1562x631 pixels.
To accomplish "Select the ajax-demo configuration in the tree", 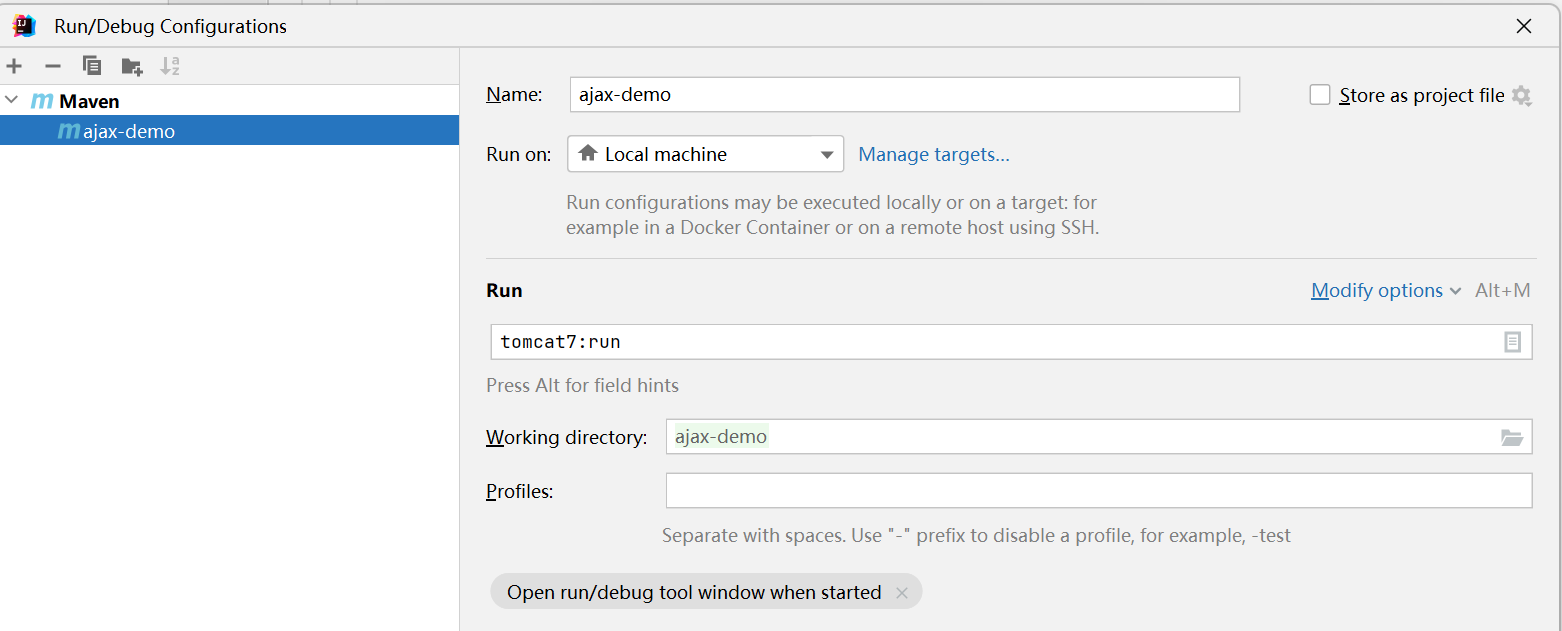I will (x=128, y=131).
